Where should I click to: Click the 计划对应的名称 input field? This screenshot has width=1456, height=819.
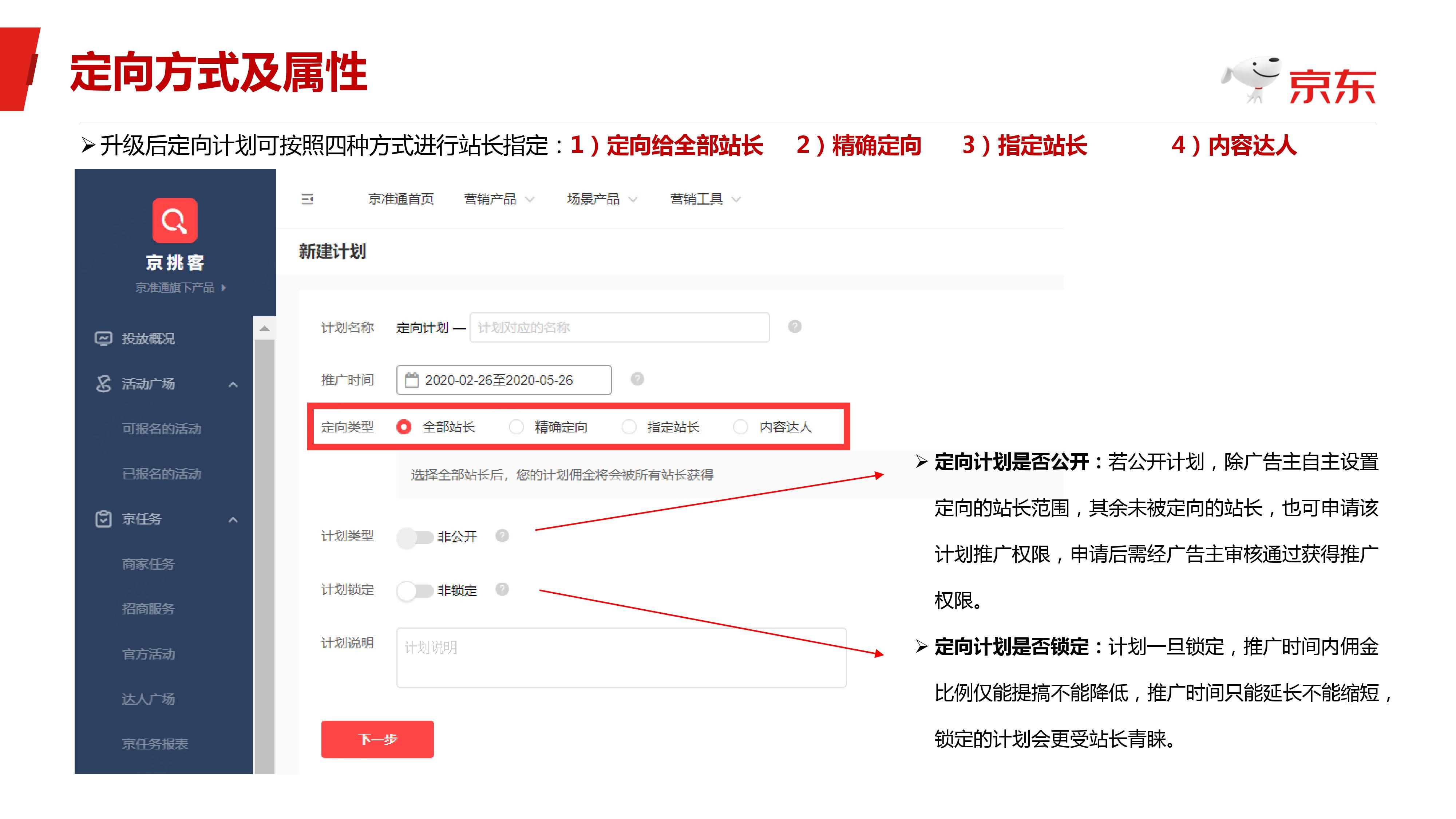tap(620, 327)
